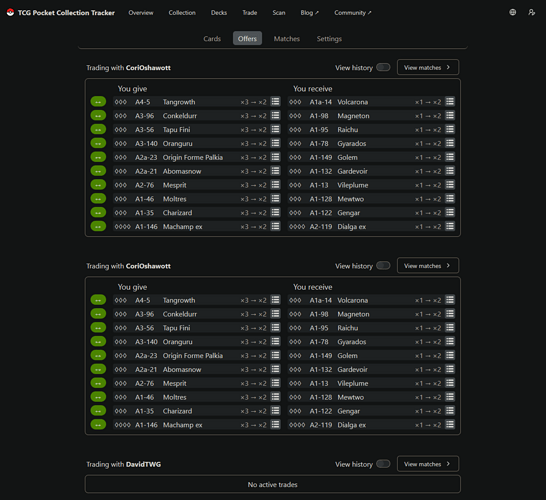Expand View matches on first CoriOshawott trade

pos(428,67)
